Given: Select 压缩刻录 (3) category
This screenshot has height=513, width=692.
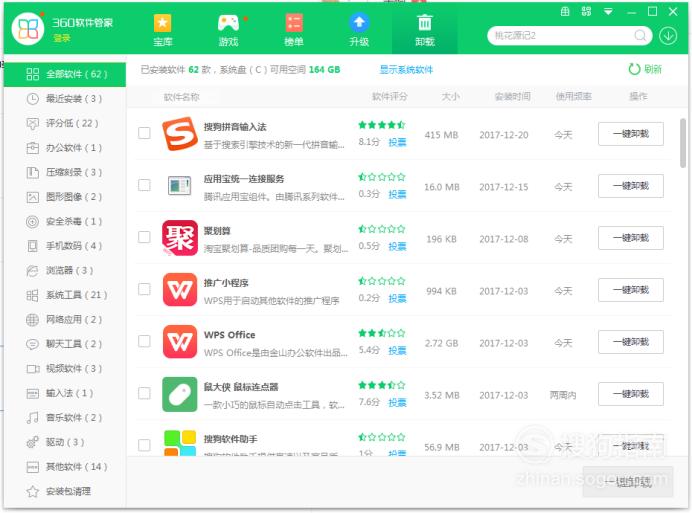Looking at the screenshot, I should point(65,172).
